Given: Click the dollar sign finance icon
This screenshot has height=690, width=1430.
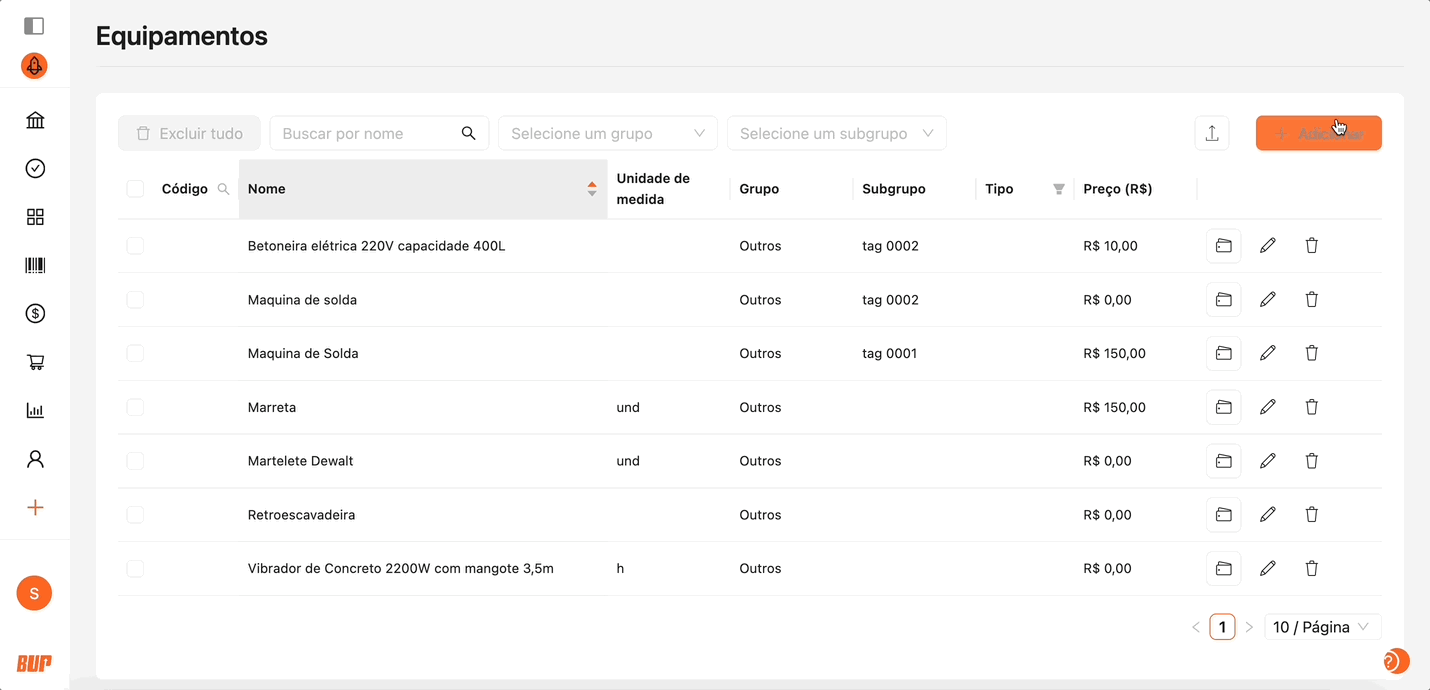Looking at the screenshot, I should click(35, 314).
